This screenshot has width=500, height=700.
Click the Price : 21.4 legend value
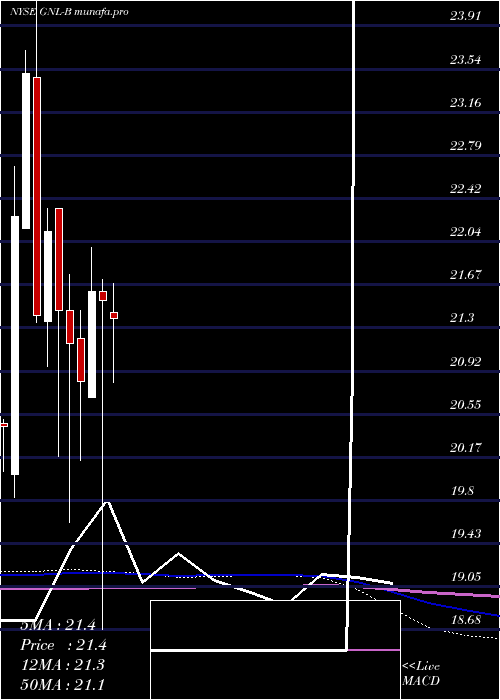tap(63, 645)
